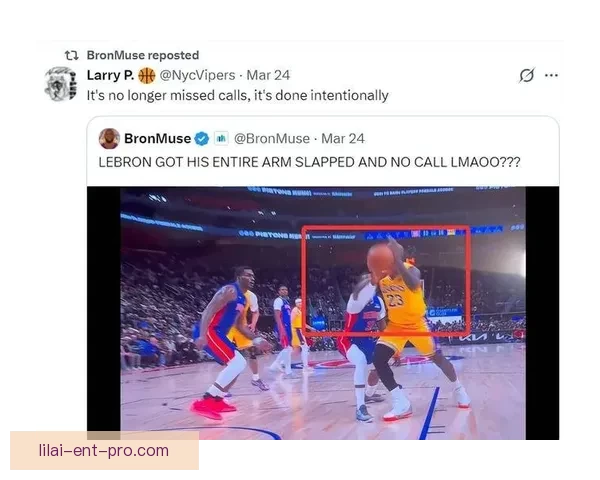Click the lilai-ent-pro.com watermark link

(x=104, y=451)
